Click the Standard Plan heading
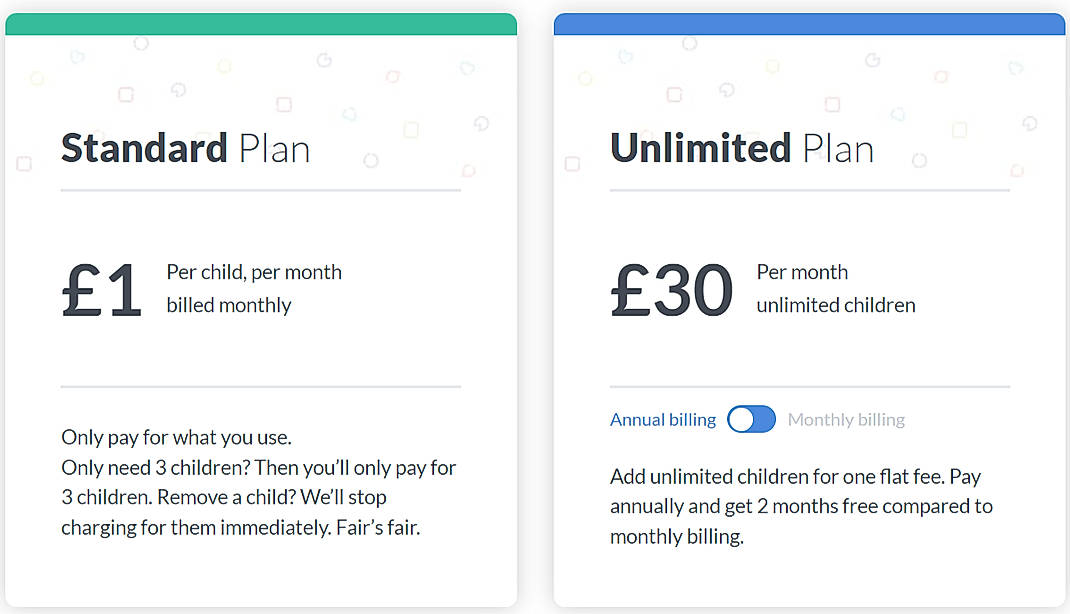The height and width of the screenshot is (614, 1070). (x=185, y=148)
